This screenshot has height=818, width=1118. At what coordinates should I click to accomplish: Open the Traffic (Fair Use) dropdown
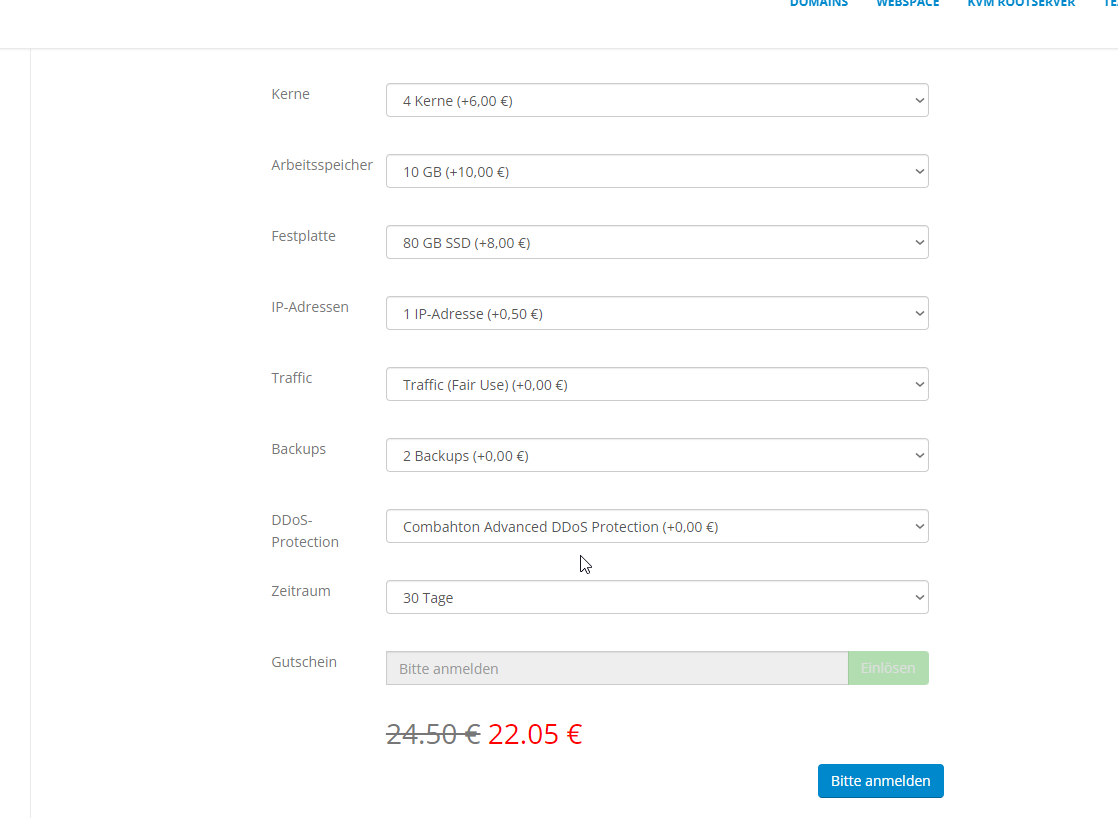click(656, 384)
